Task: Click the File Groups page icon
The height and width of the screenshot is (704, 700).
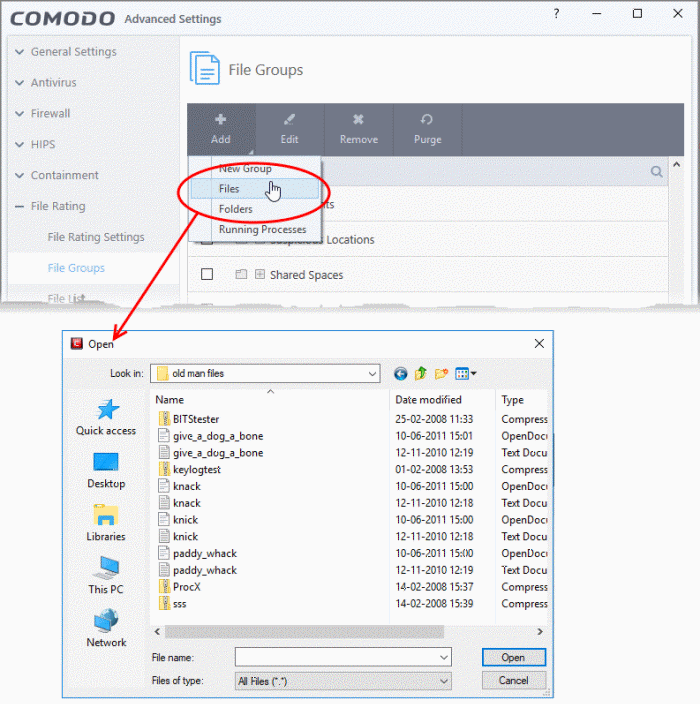Action: pyautogui.click(x=205, y=68)
